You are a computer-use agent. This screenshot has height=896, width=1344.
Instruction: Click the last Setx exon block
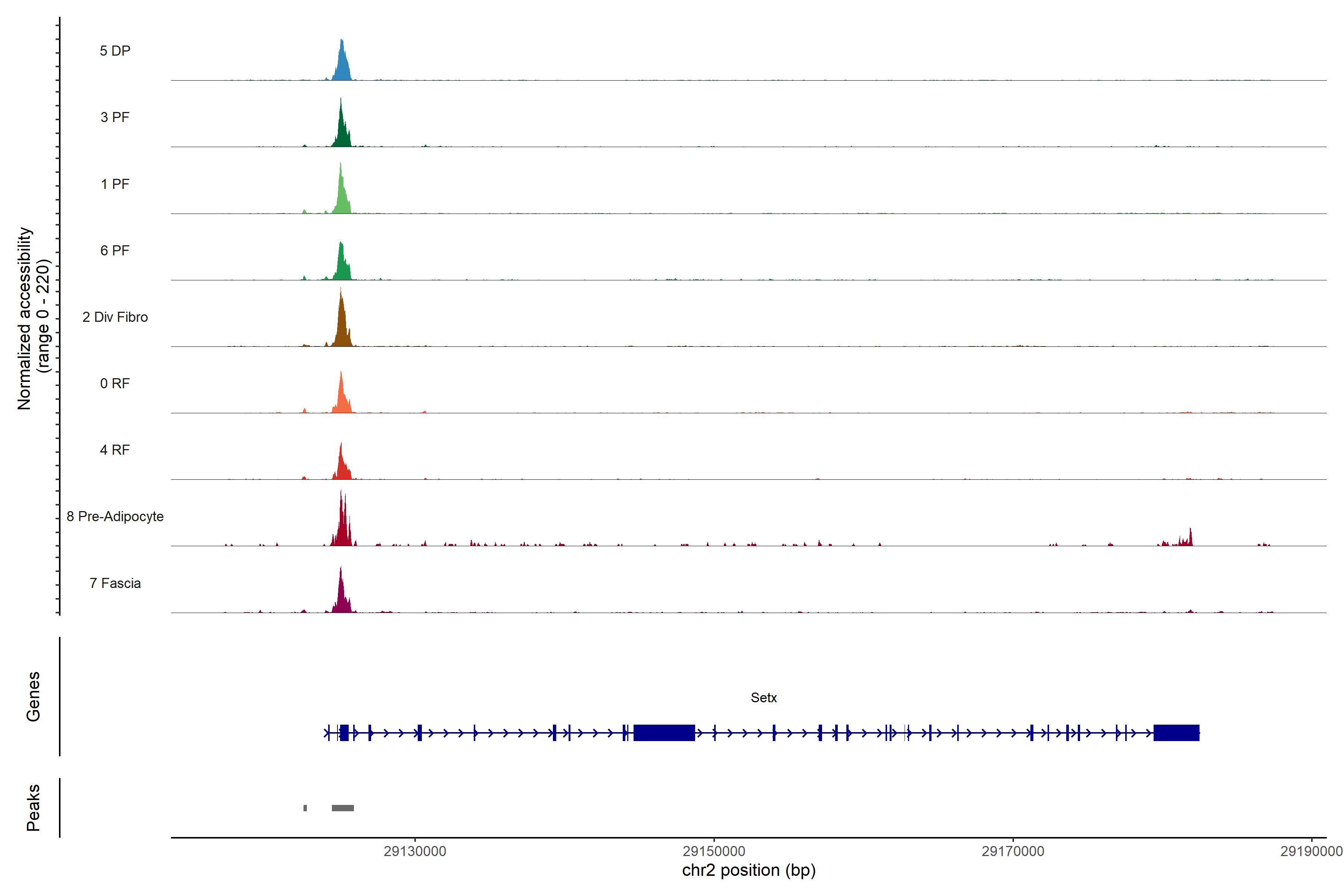pyautogui.click(x=1176, y=732)
